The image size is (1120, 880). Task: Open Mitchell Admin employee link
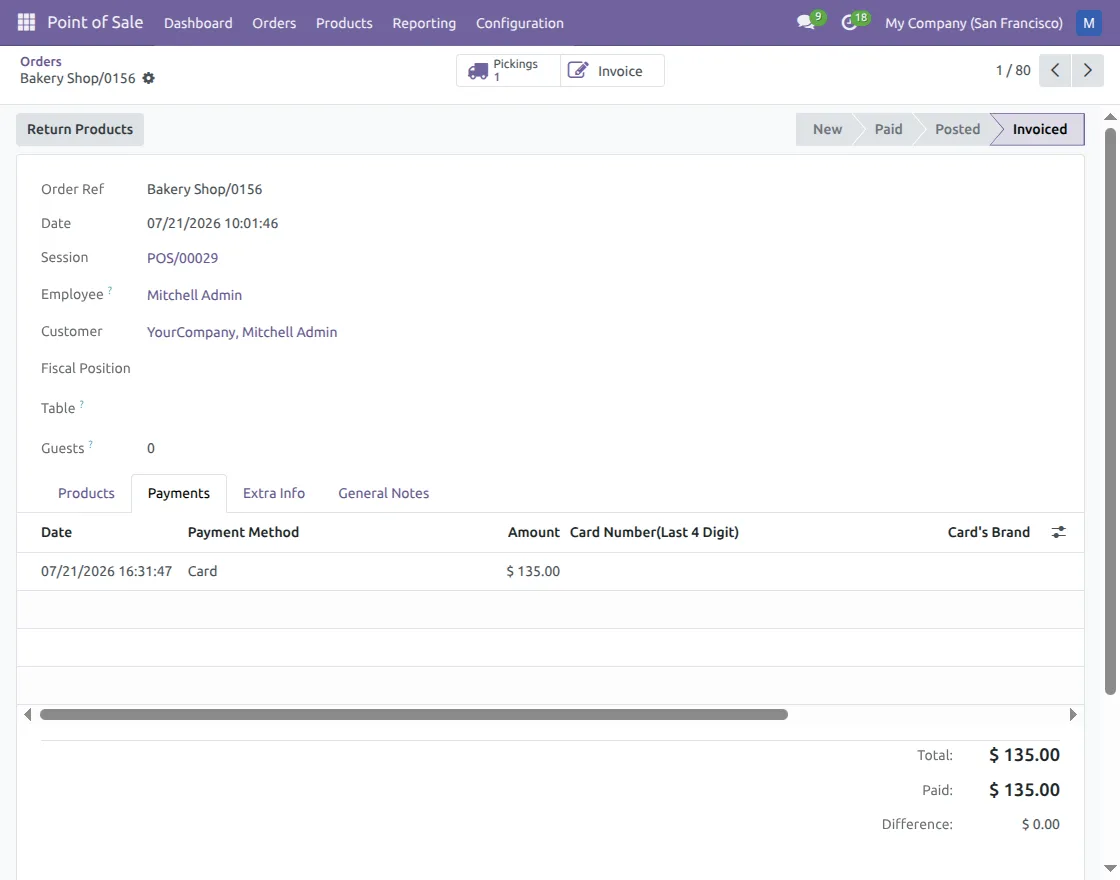[x=194, y=295]
